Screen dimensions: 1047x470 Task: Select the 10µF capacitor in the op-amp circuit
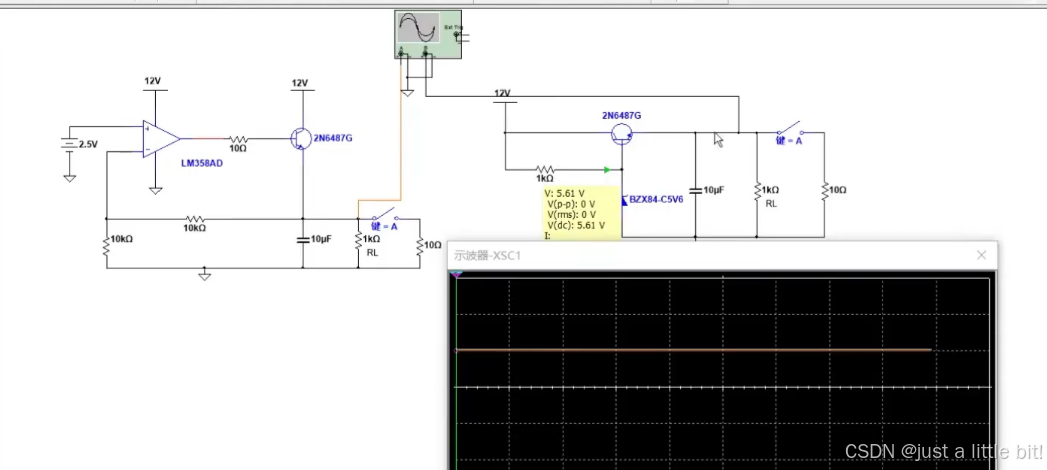coord(302,239)
